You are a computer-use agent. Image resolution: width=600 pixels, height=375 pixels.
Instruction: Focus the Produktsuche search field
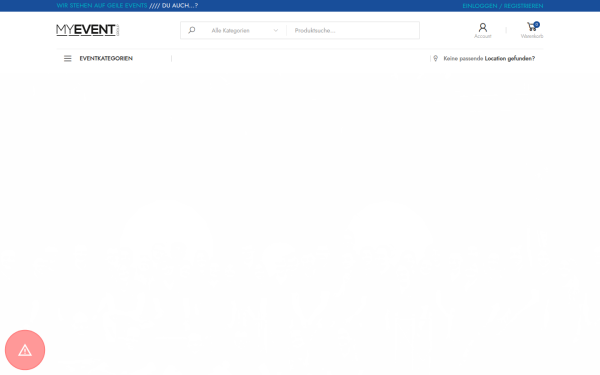[x=353, y=30]
